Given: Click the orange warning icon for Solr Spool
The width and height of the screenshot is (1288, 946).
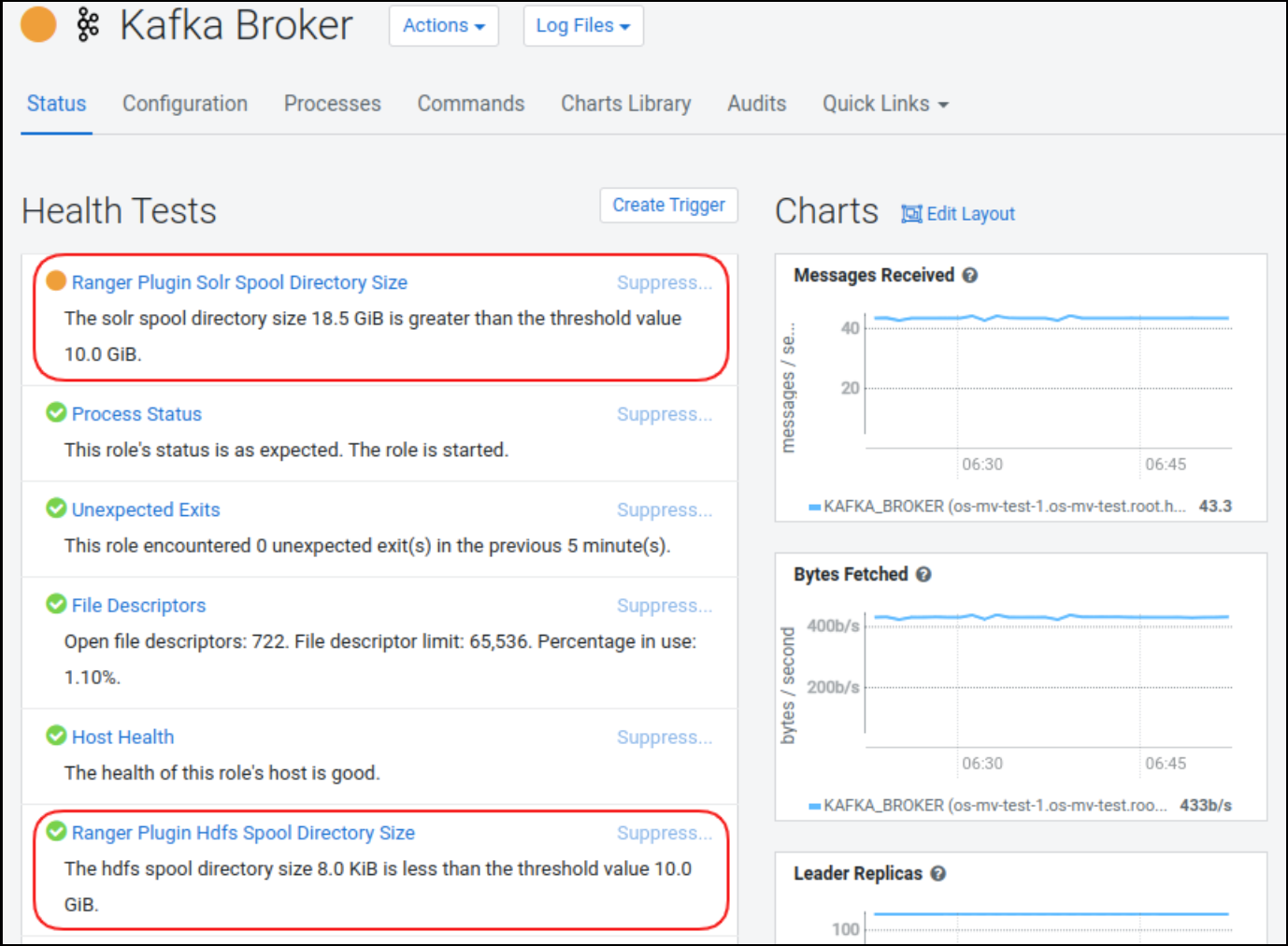Looking at the screenshot, I should coord(56,281).
